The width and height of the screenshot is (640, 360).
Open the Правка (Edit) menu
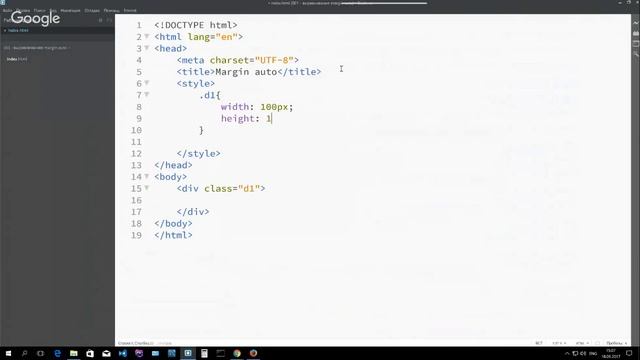23,10
